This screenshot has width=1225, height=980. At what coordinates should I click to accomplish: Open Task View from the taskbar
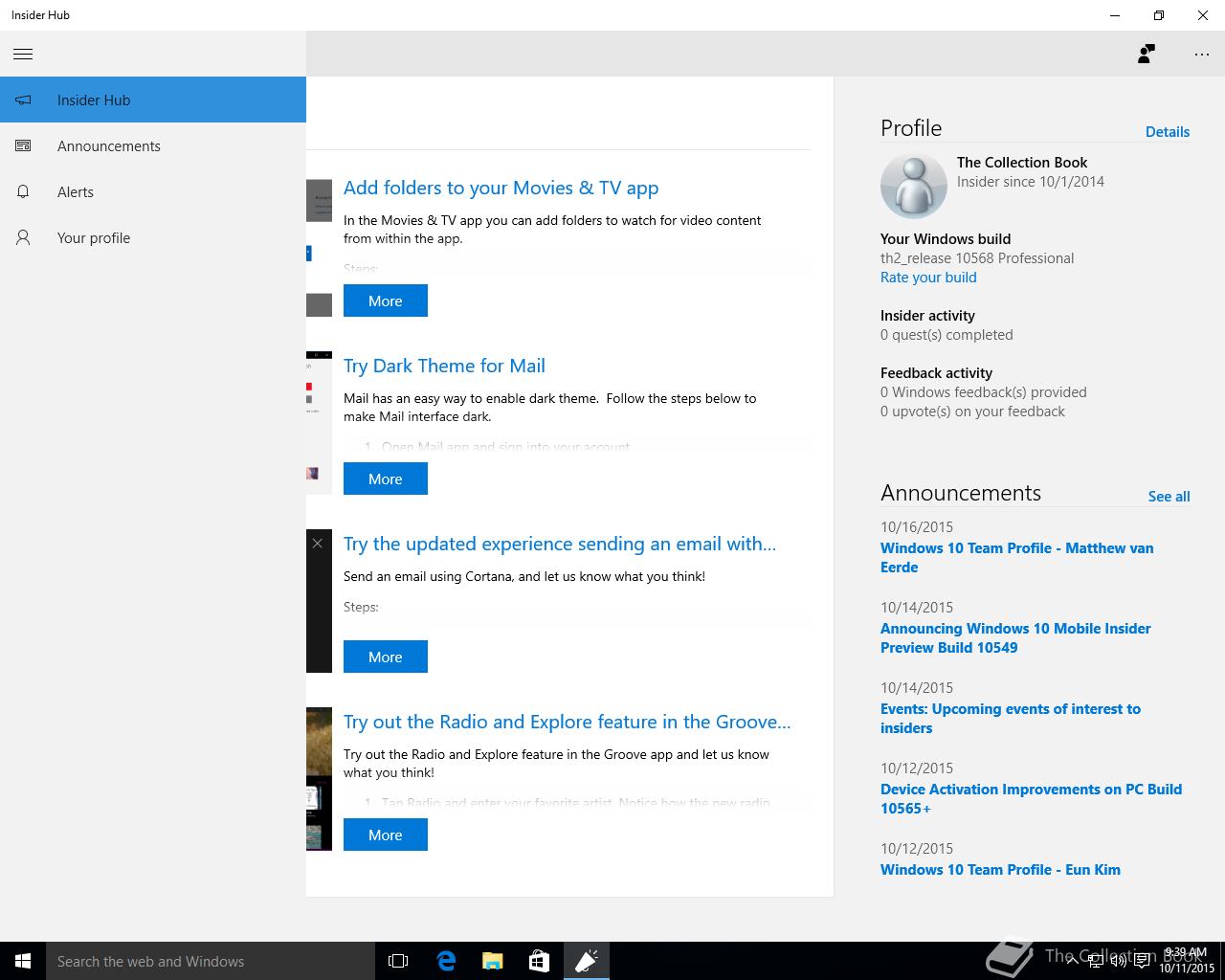(398, 961)
